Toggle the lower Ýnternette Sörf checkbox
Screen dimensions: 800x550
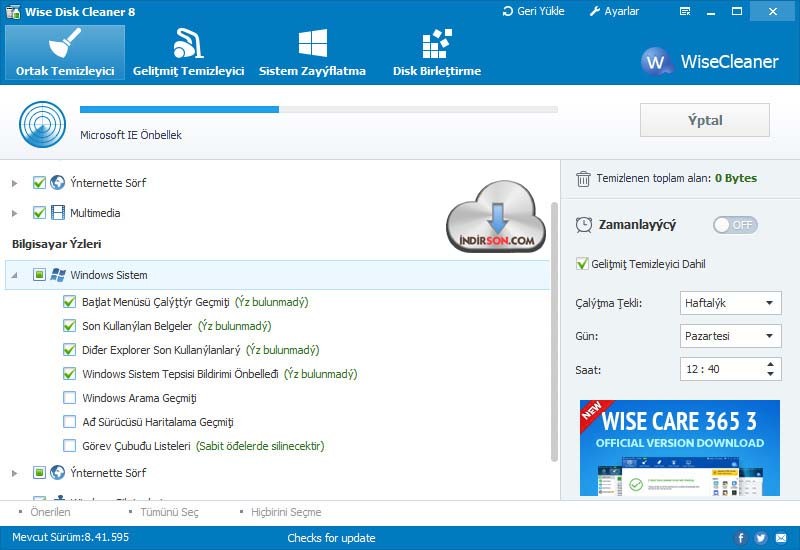[x=39, y=473]
